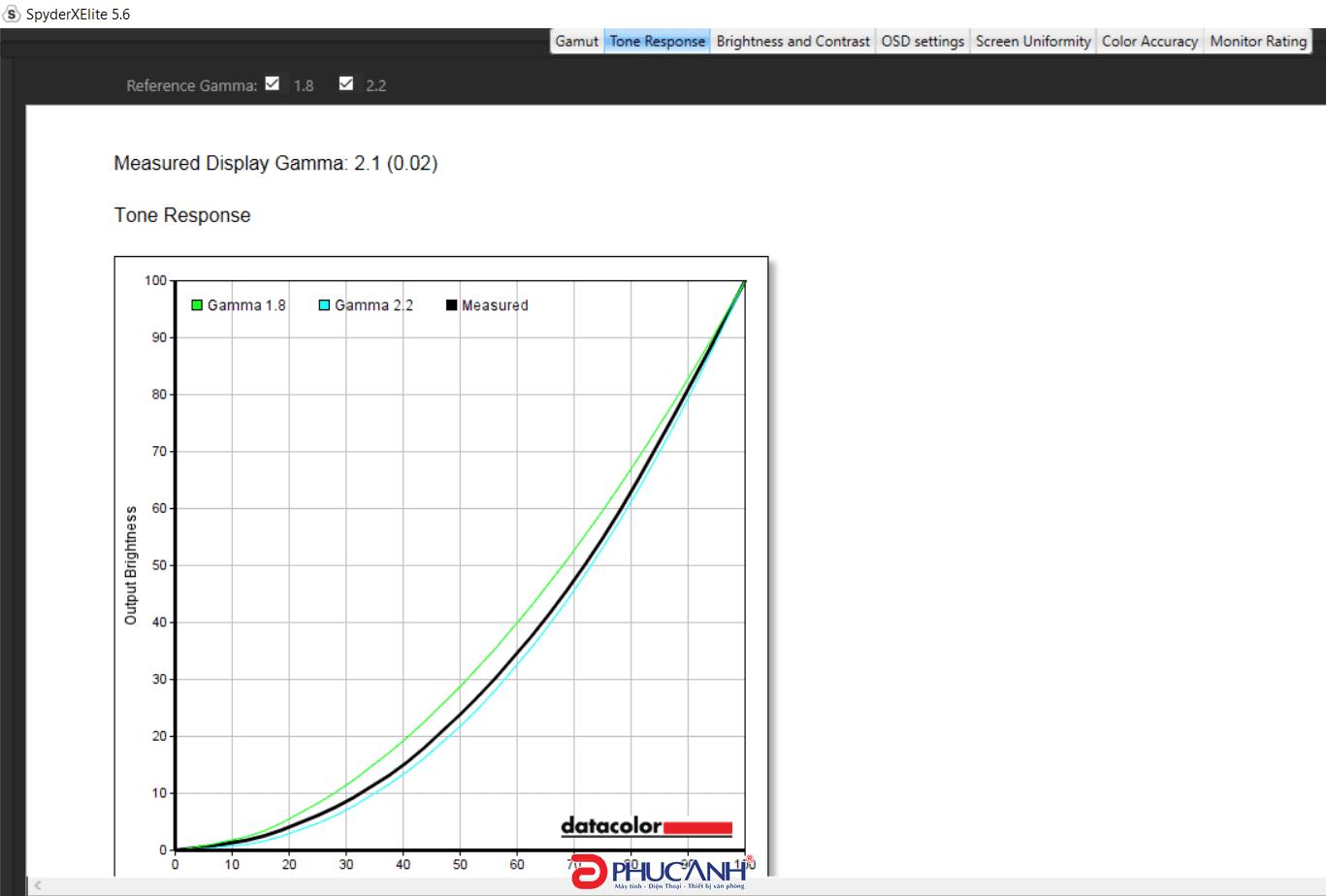Click the Output Brightness axis label
Image resolution: width=1326 pixels, height=896 pixels.
point(131,565)
